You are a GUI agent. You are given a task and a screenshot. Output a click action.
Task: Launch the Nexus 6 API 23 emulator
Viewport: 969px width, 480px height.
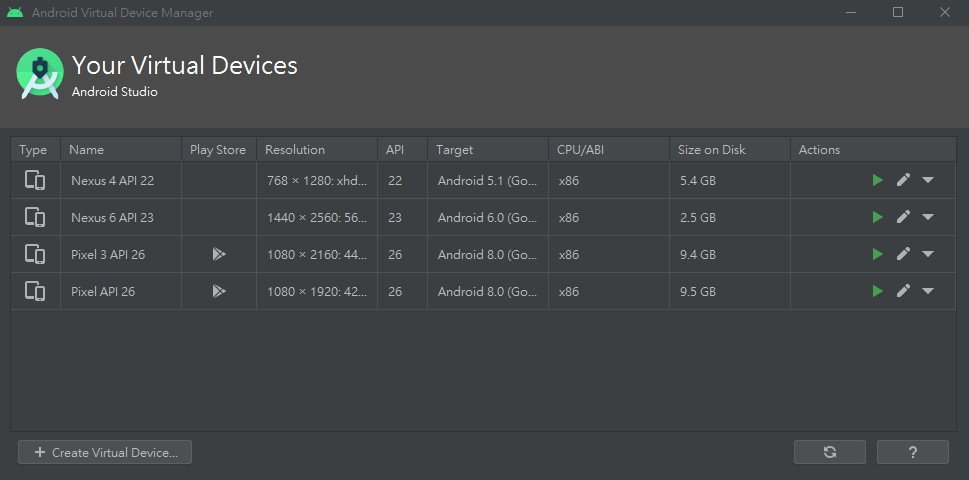pos(877,217)
